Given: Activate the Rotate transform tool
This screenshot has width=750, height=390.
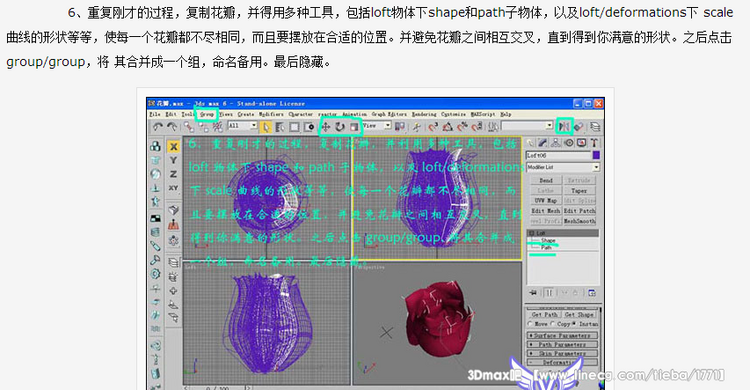Looking at the screenshot, I should [340, 127].
